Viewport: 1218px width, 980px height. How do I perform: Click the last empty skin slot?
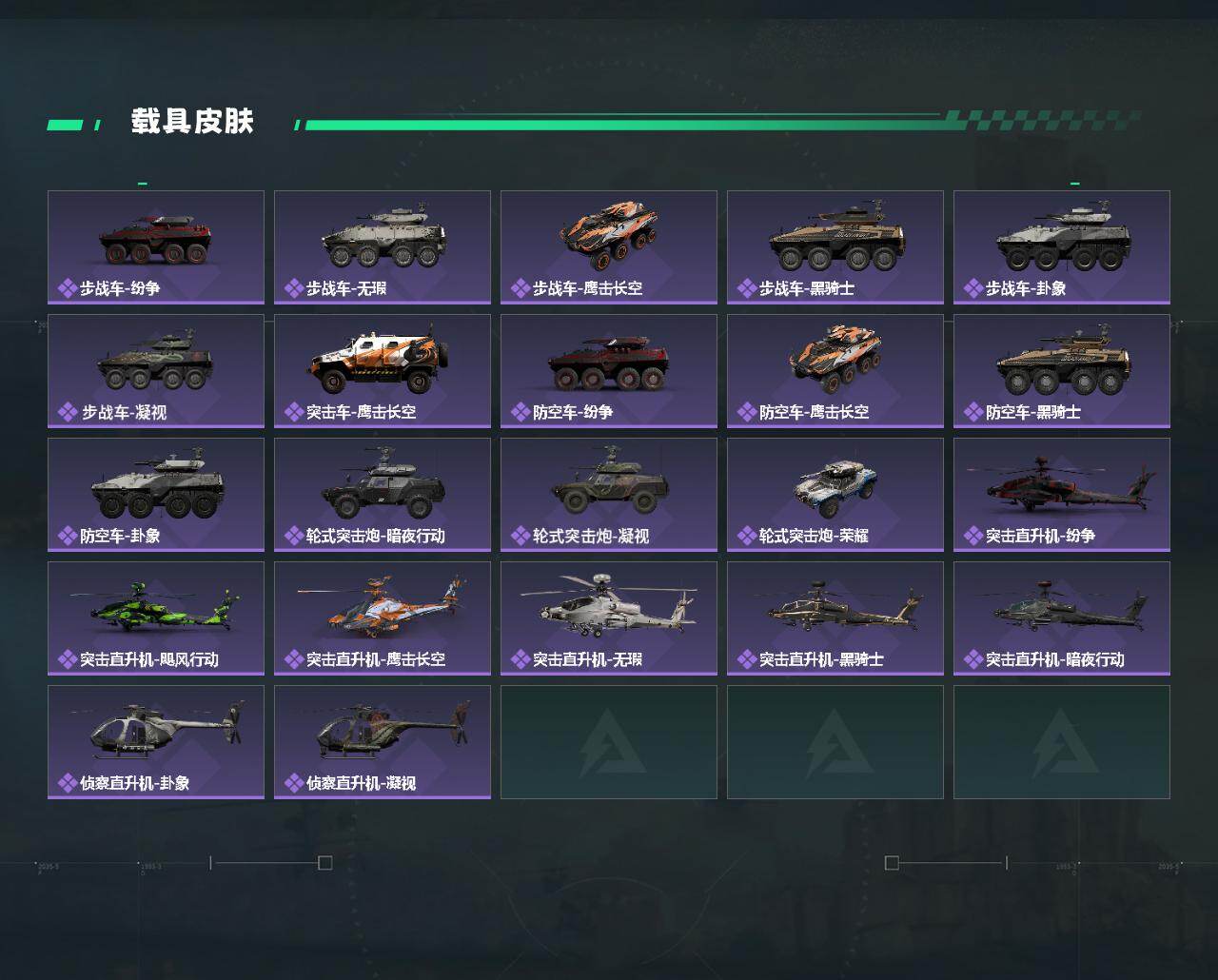pyautogui.click(x=1062, y=742)
